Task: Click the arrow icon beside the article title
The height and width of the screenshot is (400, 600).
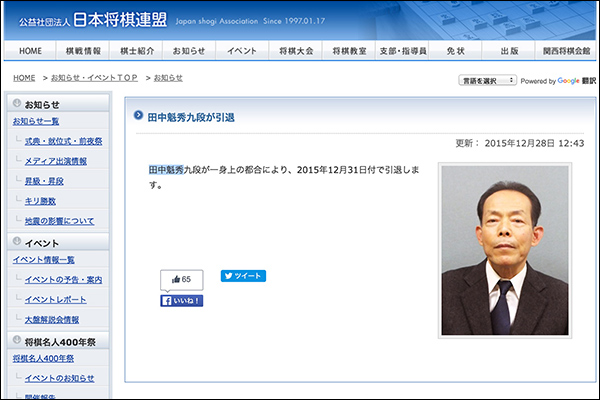Action: (139, 117)
